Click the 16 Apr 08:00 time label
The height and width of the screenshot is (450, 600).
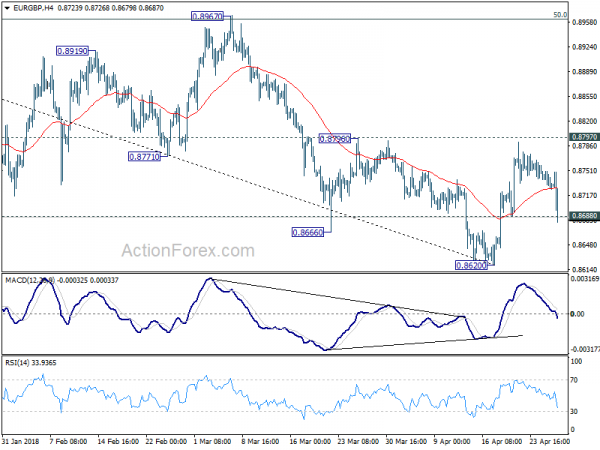(502, 441)
